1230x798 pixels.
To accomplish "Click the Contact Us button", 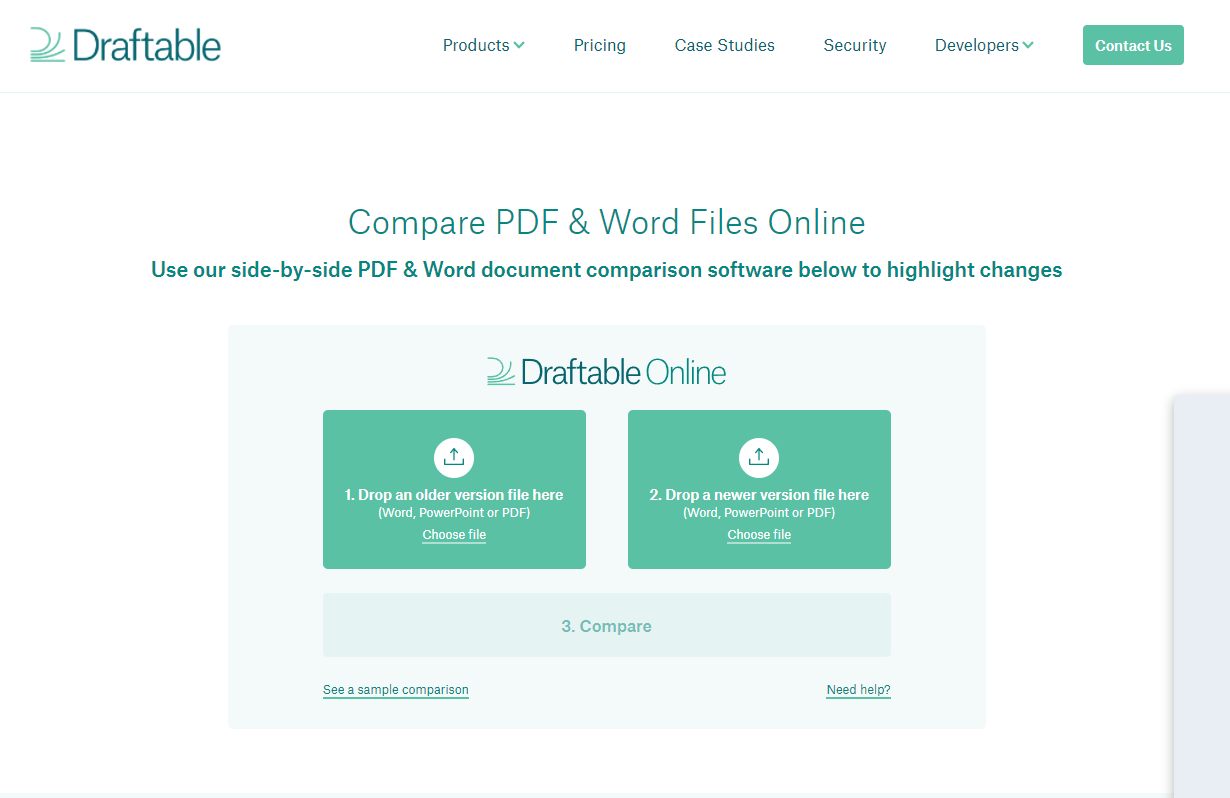I will coord(1133,45).
